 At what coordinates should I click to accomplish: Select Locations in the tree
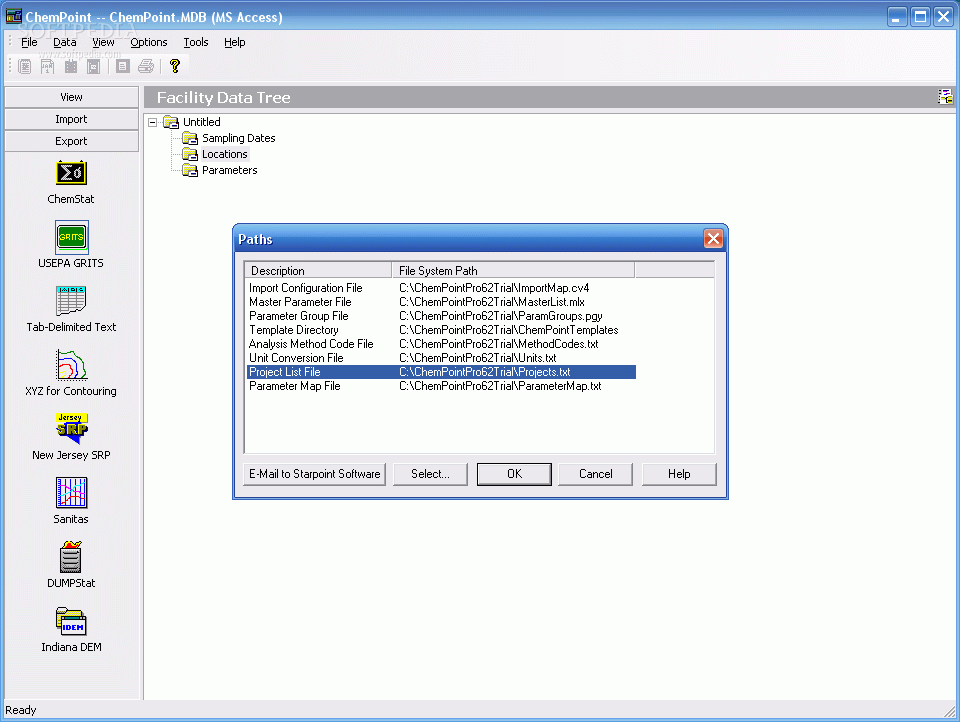(x=225, y=154)
